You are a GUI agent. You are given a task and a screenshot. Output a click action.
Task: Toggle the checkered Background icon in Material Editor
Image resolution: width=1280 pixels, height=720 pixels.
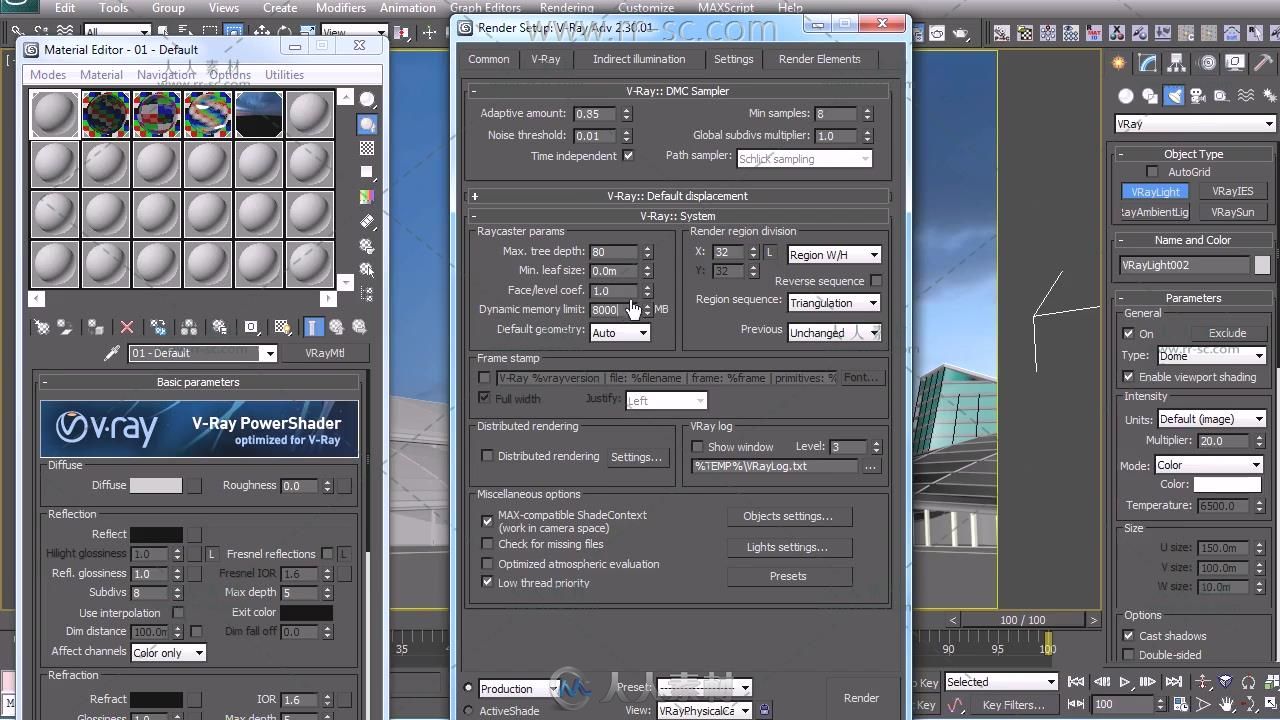tap(367, 148)
